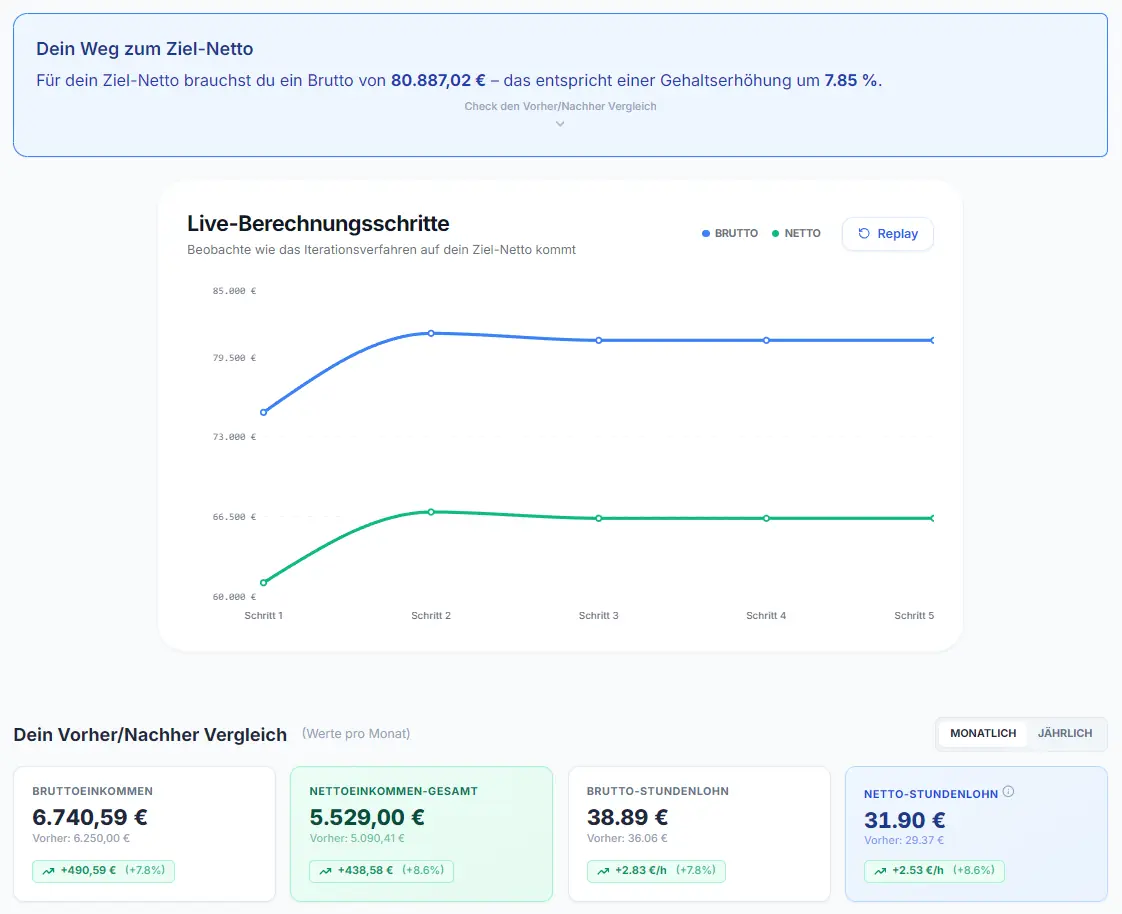Open the Nettoeinkommen-Gesamt card
1122x914 pixels.
(x=421, y=834)
